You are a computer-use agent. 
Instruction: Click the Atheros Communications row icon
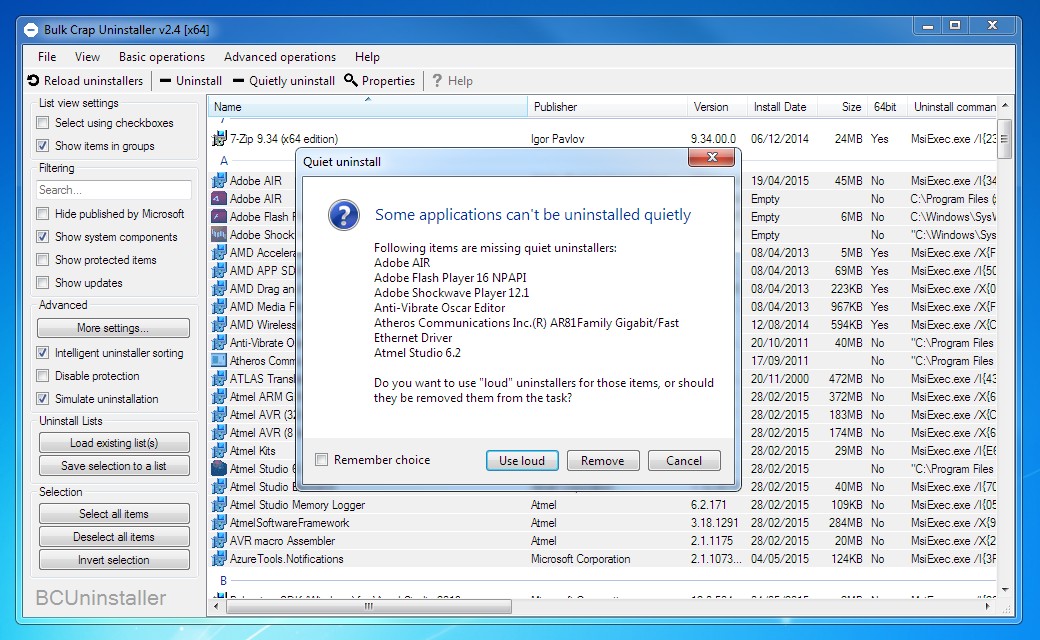pyautogui.click(x=219, y=360)
